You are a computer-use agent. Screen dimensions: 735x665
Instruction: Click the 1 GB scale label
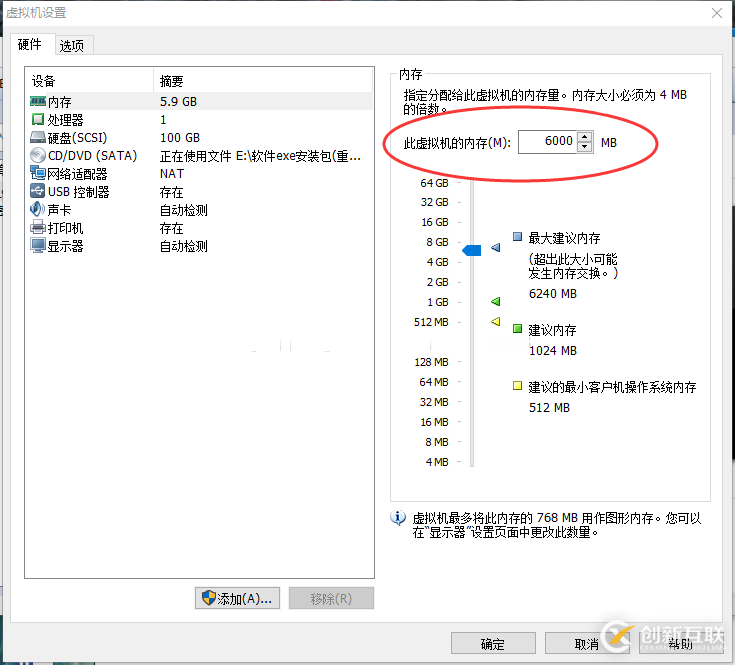click(x=438, y=302)
